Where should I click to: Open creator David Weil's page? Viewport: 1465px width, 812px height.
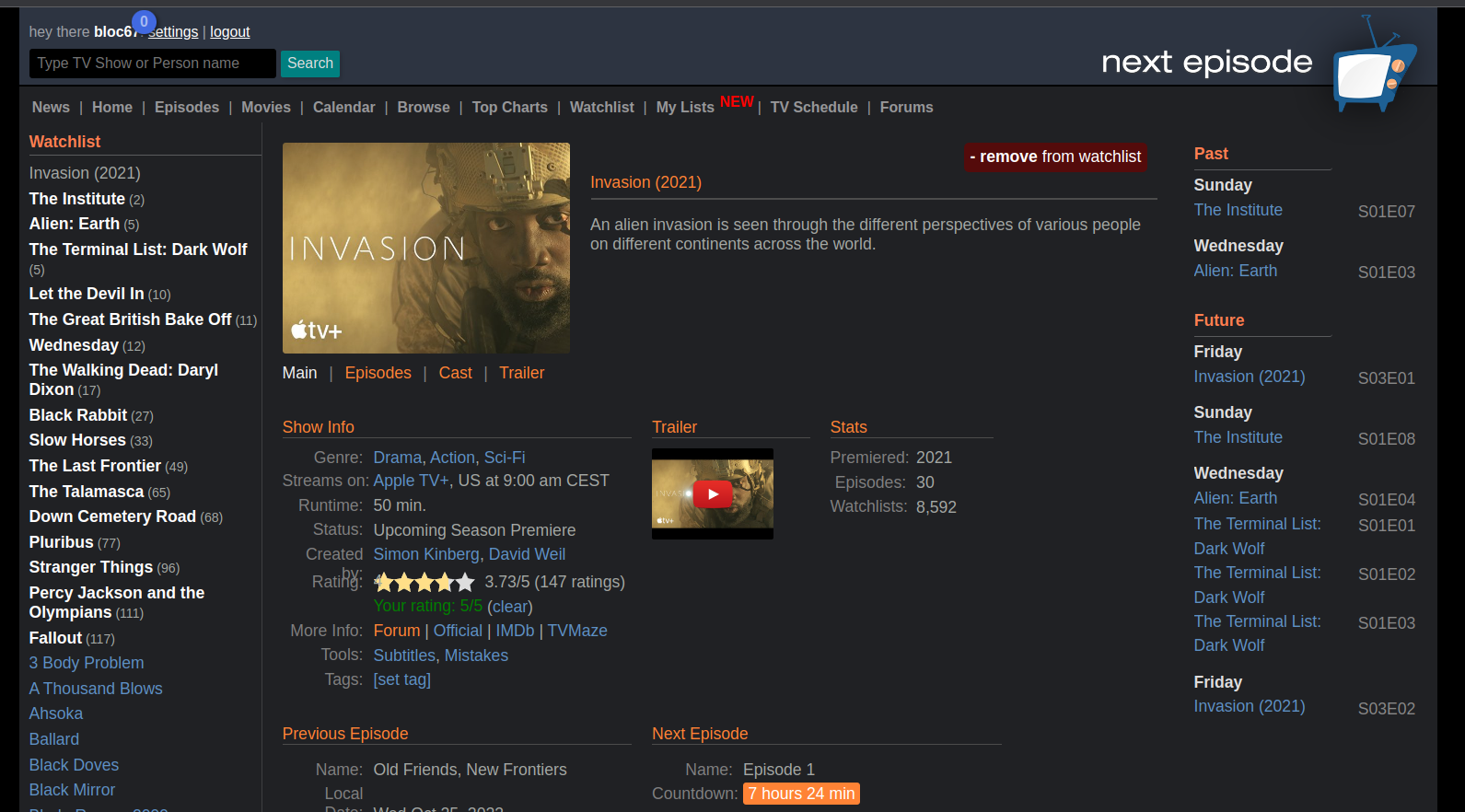tap(527, 554)
